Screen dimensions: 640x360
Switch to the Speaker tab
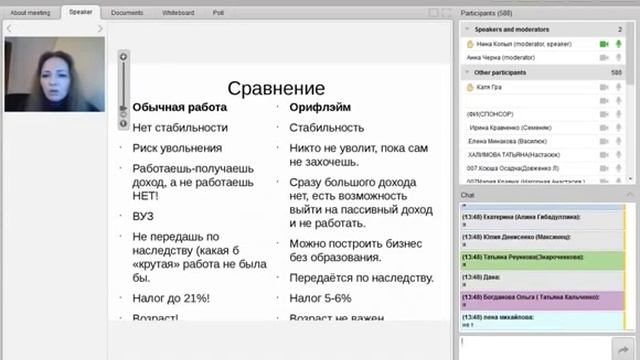80,12
